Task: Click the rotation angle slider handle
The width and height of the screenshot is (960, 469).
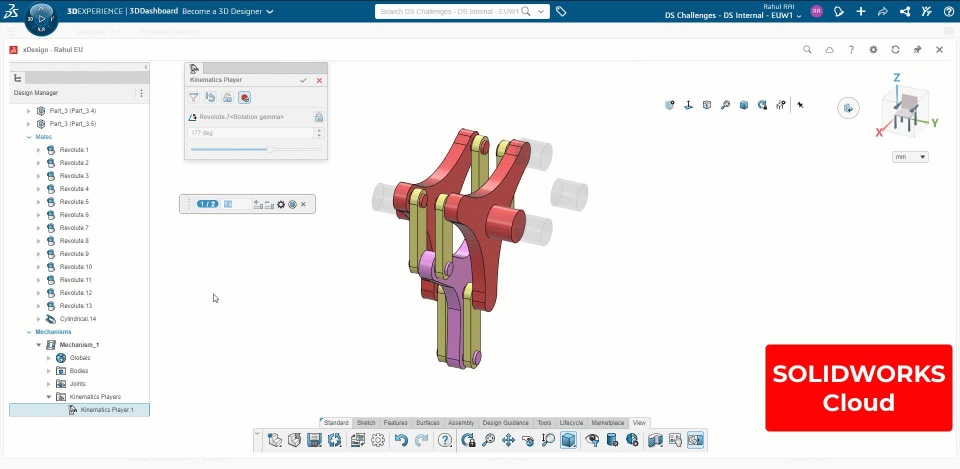Action: coord(269,149)
